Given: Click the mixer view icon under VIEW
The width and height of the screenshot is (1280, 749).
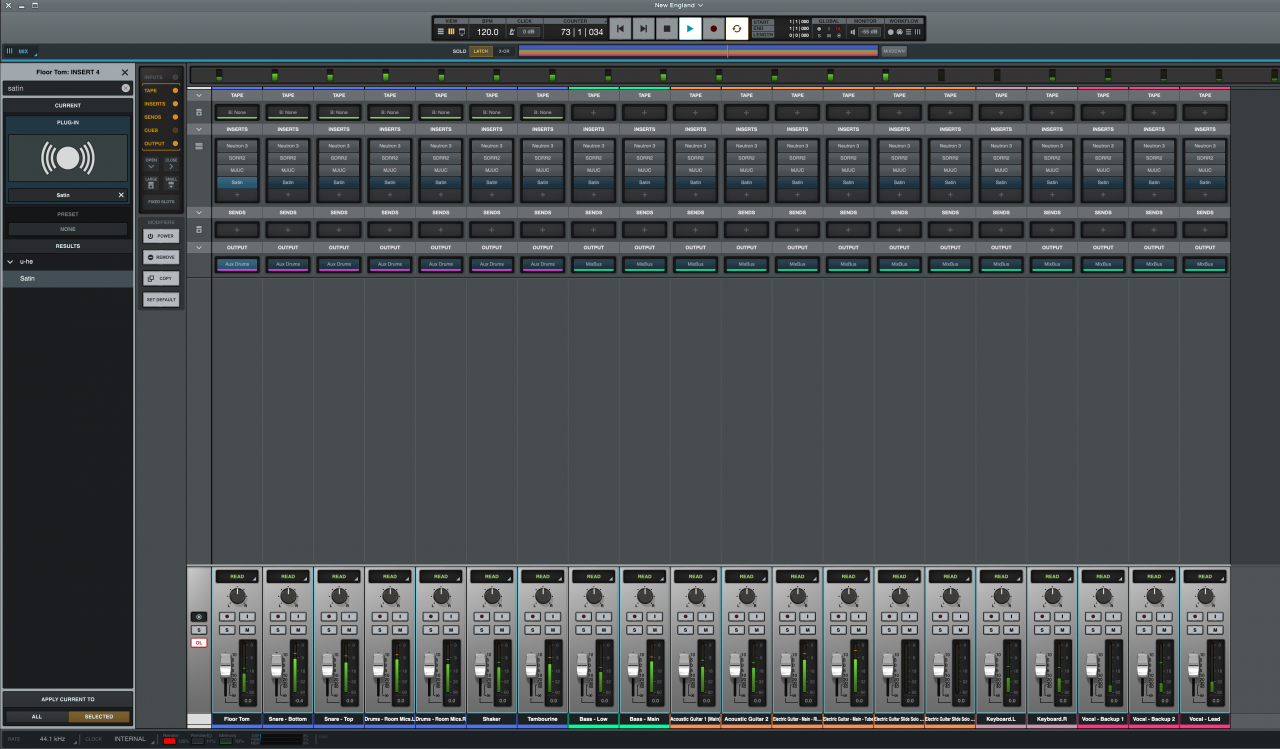Looking at the screenshot, I should pos(450,32).
